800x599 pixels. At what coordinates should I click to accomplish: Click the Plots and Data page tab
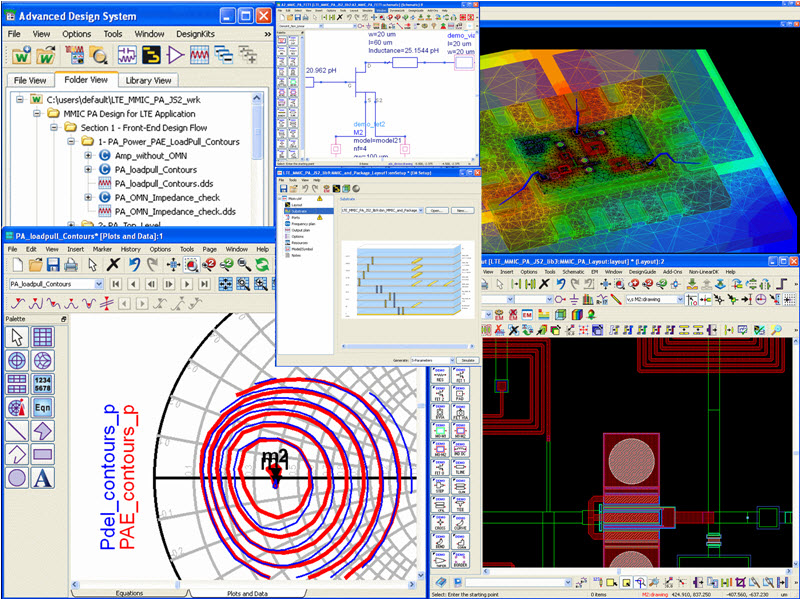[x=247, y=593]
